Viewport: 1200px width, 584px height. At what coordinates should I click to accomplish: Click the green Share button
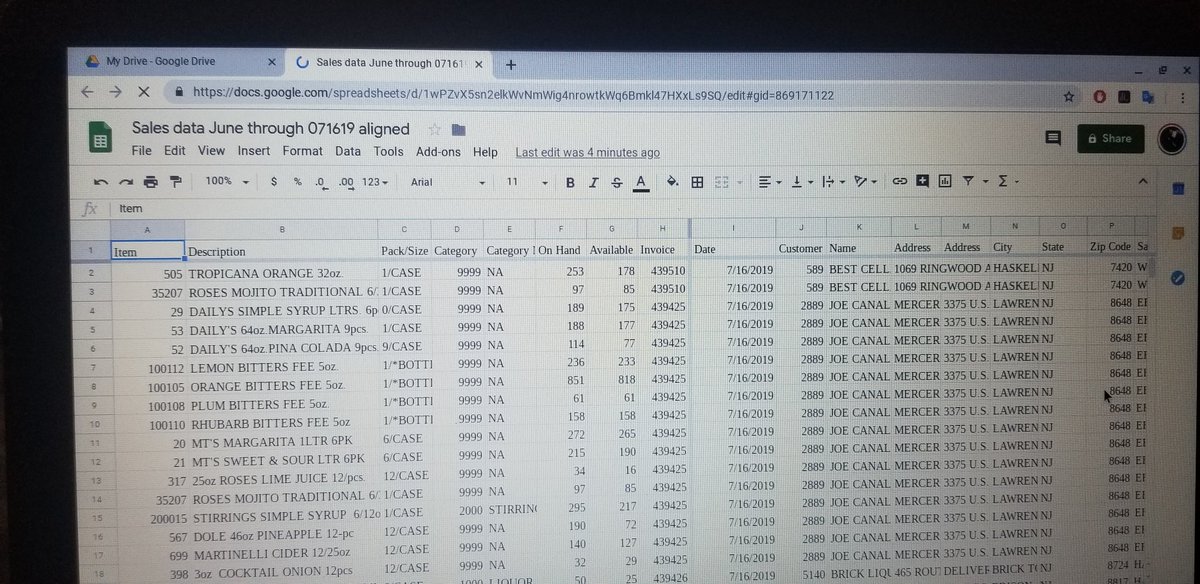[x=1110, y=139]
